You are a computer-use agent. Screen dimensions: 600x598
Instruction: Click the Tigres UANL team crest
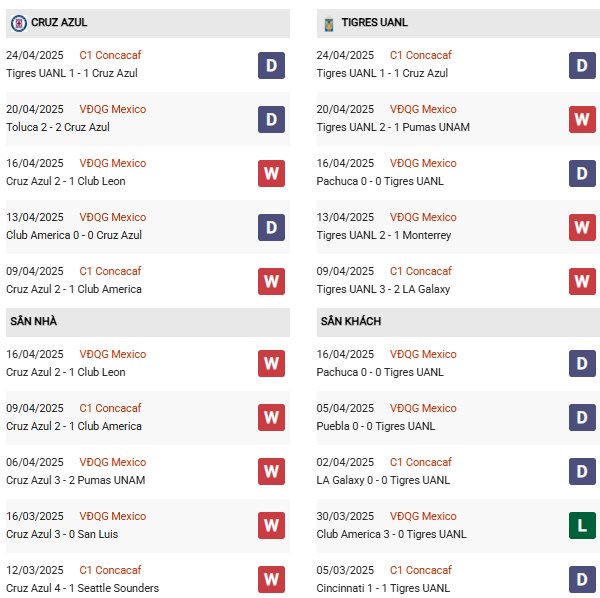tap(329, 24)
